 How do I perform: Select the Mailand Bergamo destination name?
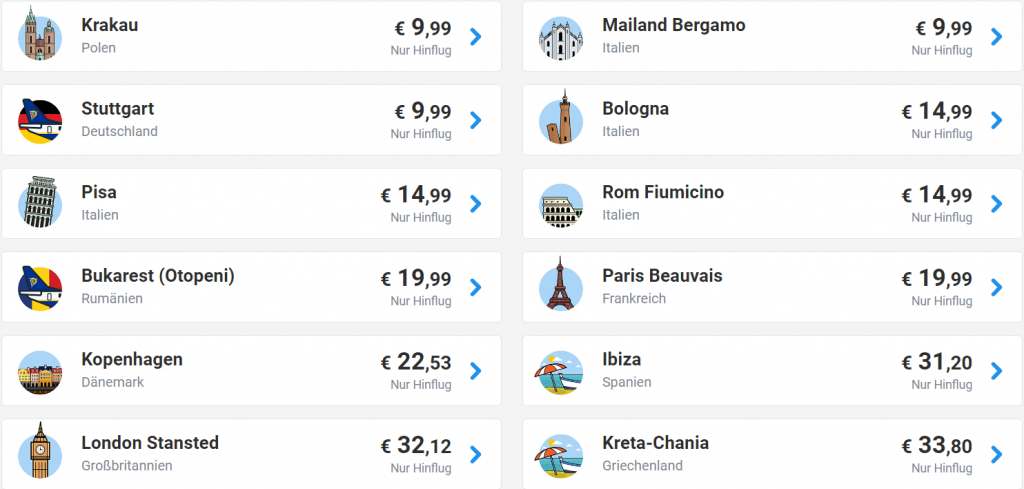point(673,25)
